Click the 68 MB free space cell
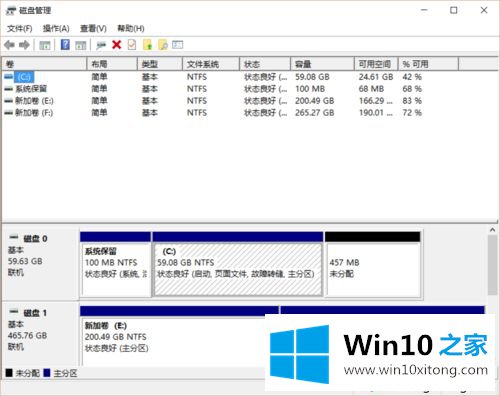This screenshot has height=396, width=500. pos(371,89)
